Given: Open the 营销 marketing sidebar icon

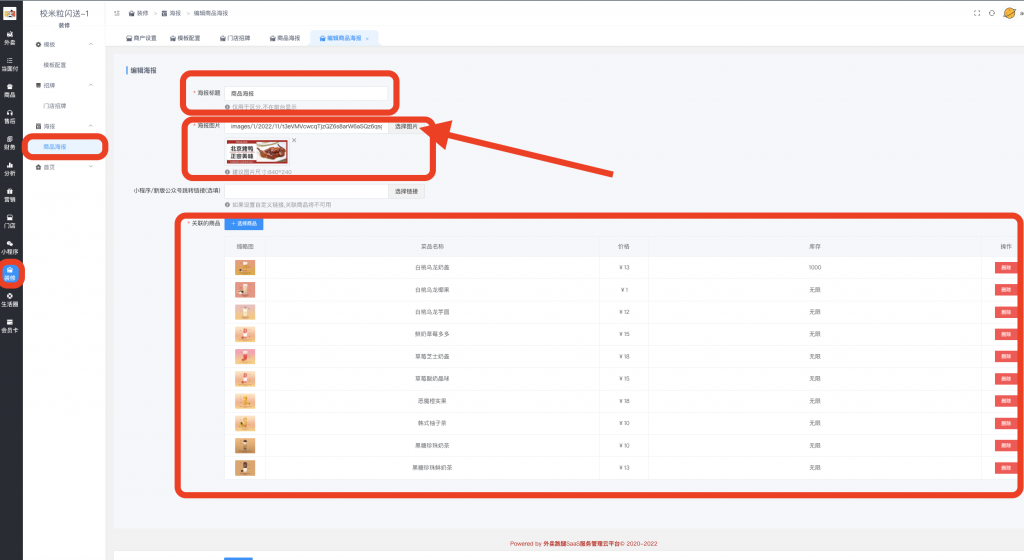Looking at the screenshot, I should click(x=10, y=194).
